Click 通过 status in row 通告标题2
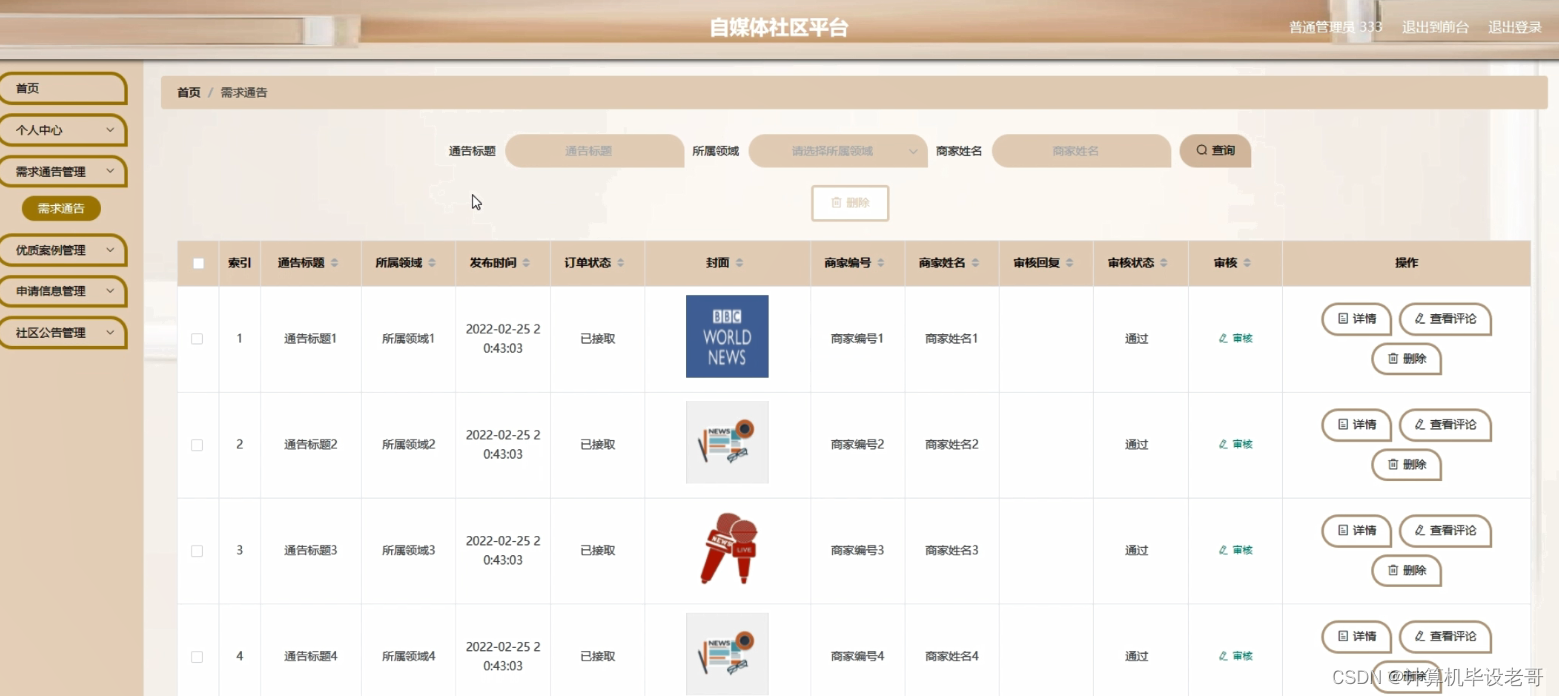Image resolution: width=1559 pixels, height=696 pixels. point(1136,445)
